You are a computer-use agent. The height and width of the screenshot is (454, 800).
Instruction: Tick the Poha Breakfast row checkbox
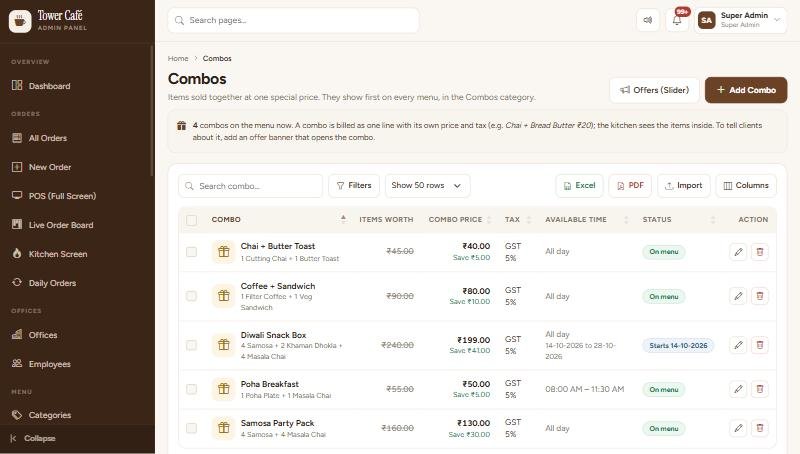click(x=191, y=389)
